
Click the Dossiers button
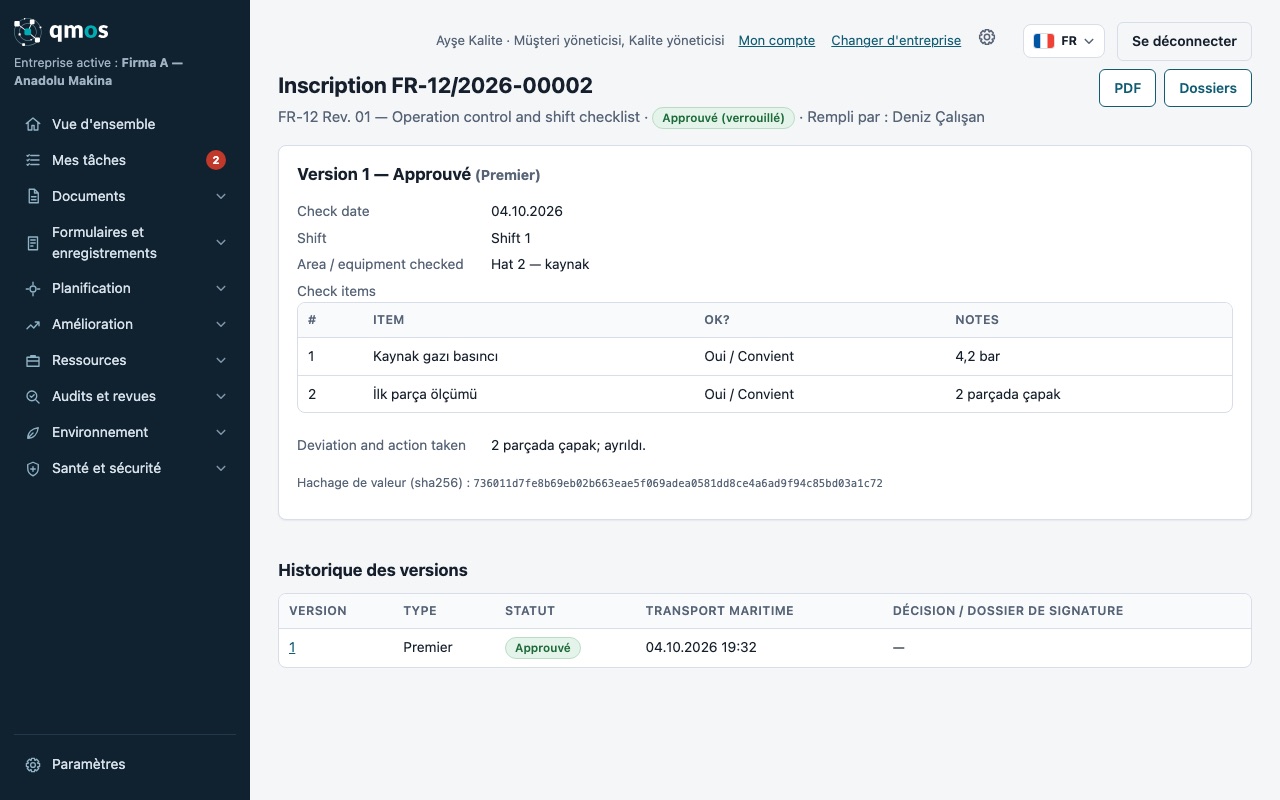[x=1208, y=88]
